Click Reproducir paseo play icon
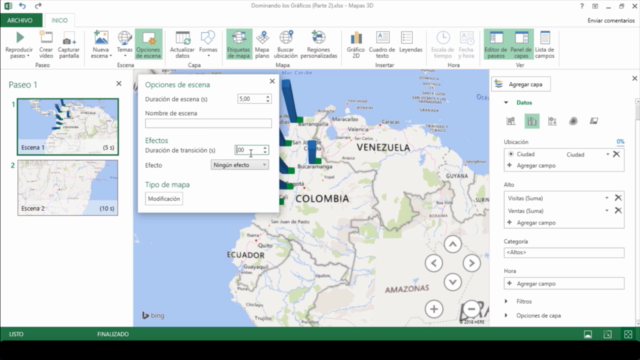This screenshot has width=640, height=360. coord(19,38)
